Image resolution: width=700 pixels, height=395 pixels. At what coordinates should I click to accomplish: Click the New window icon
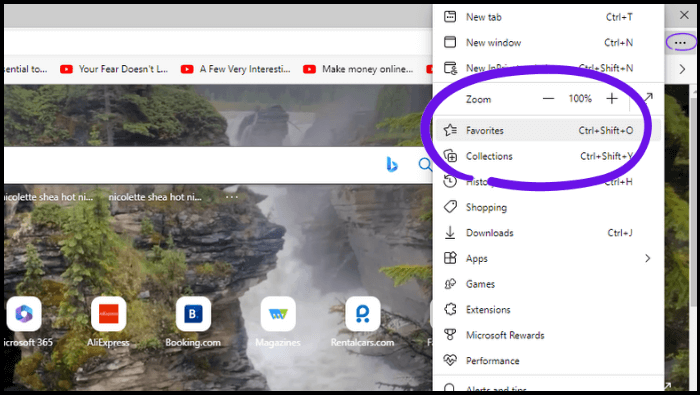tap(450, 42)
